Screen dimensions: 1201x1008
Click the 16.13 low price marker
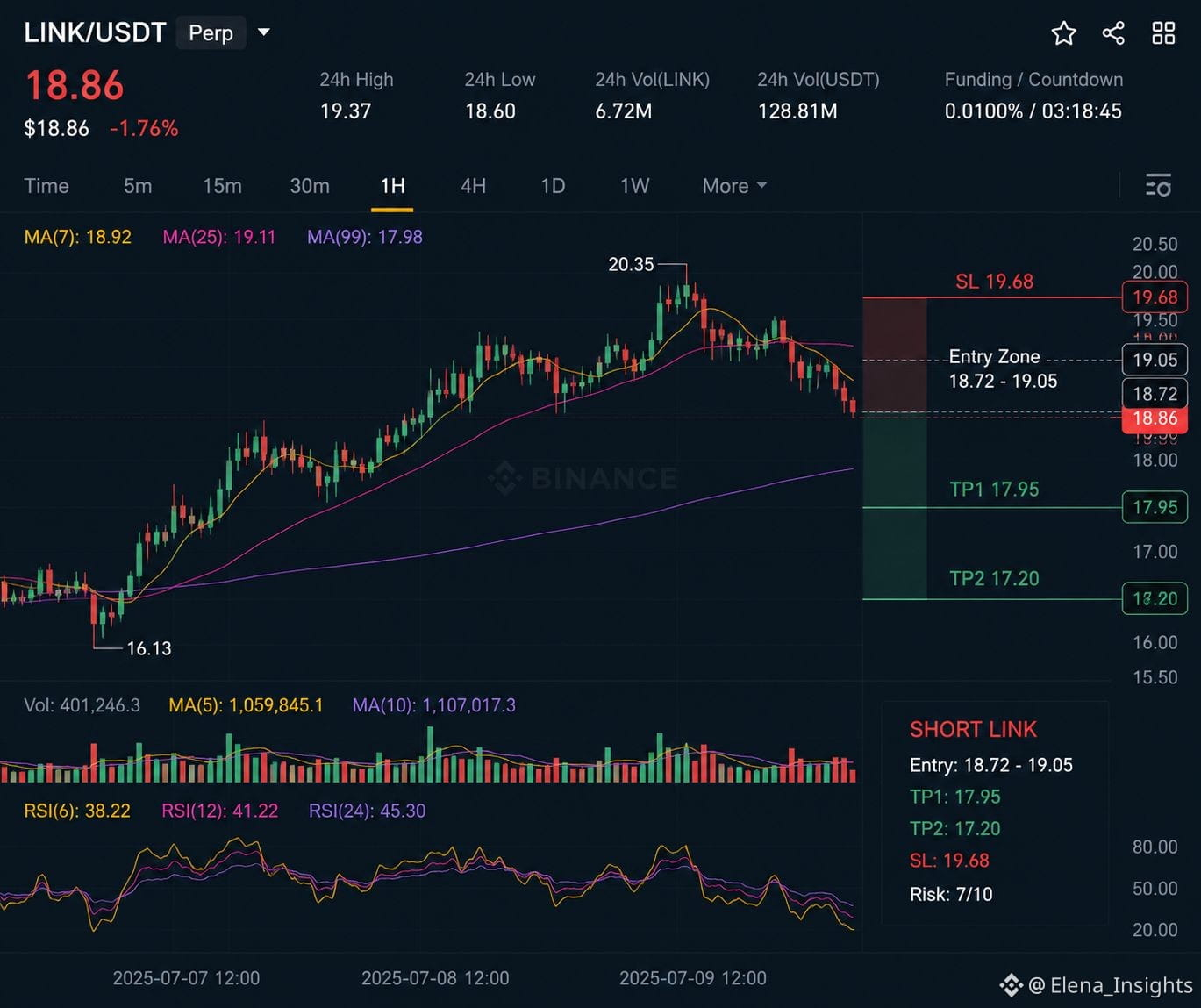[x=149, y=648]
